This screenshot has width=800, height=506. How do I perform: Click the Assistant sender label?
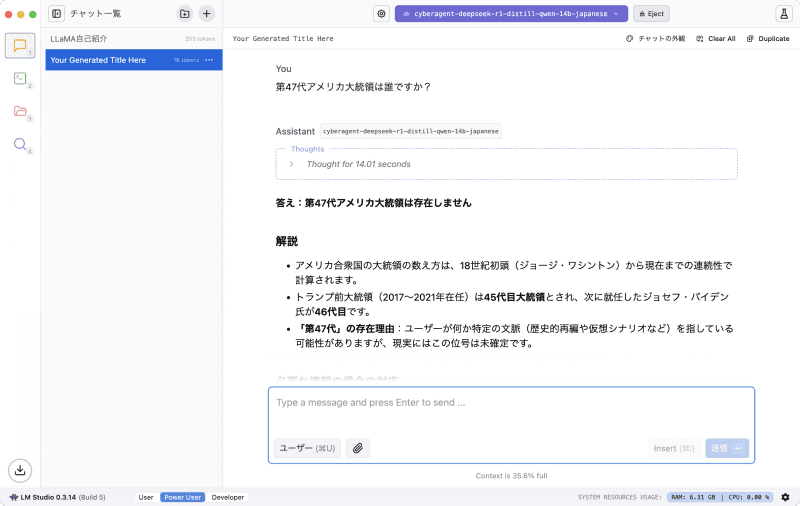pyautogui.click(x=295, y=132)
